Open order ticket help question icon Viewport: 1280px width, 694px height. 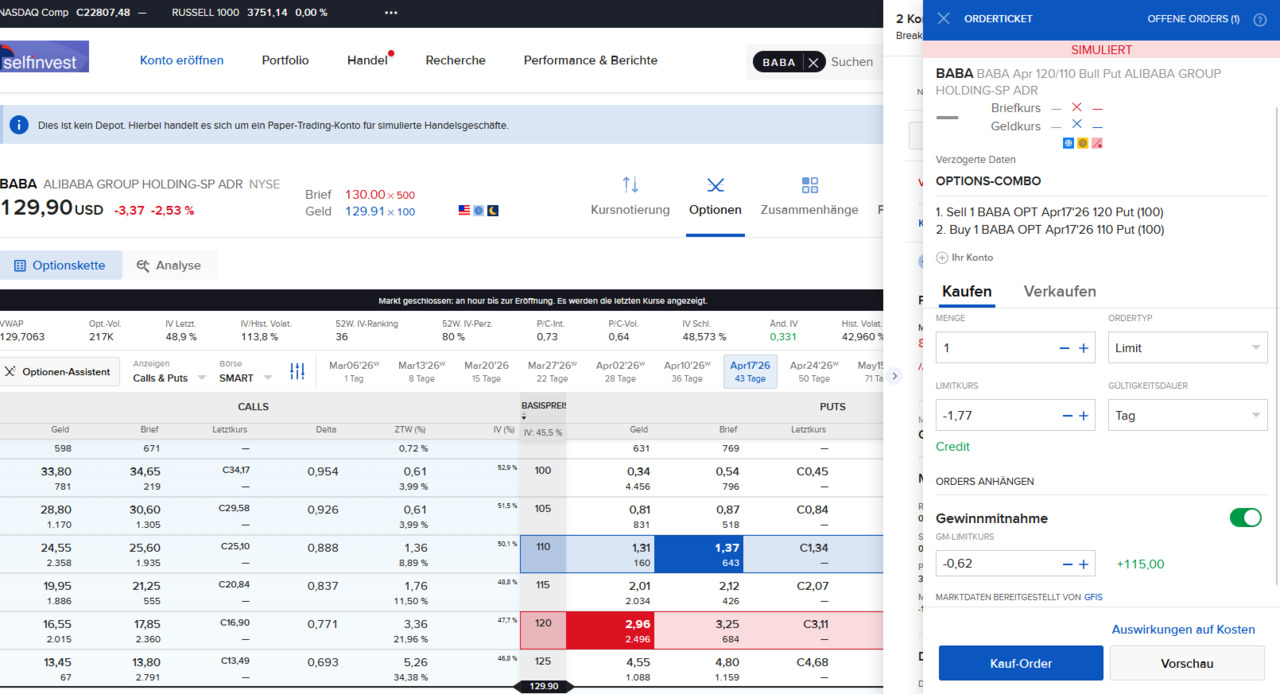click(x=1259, y=19)
